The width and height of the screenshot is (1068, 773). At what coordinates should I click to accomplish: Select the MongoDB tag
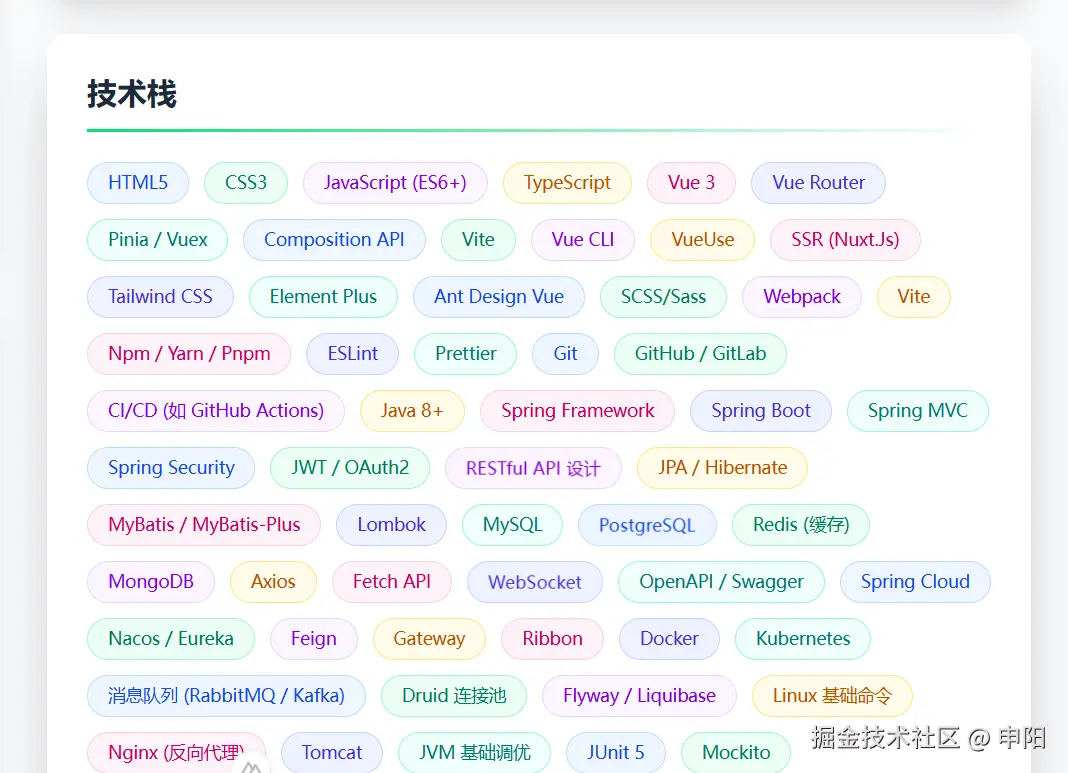click(151, 582)
